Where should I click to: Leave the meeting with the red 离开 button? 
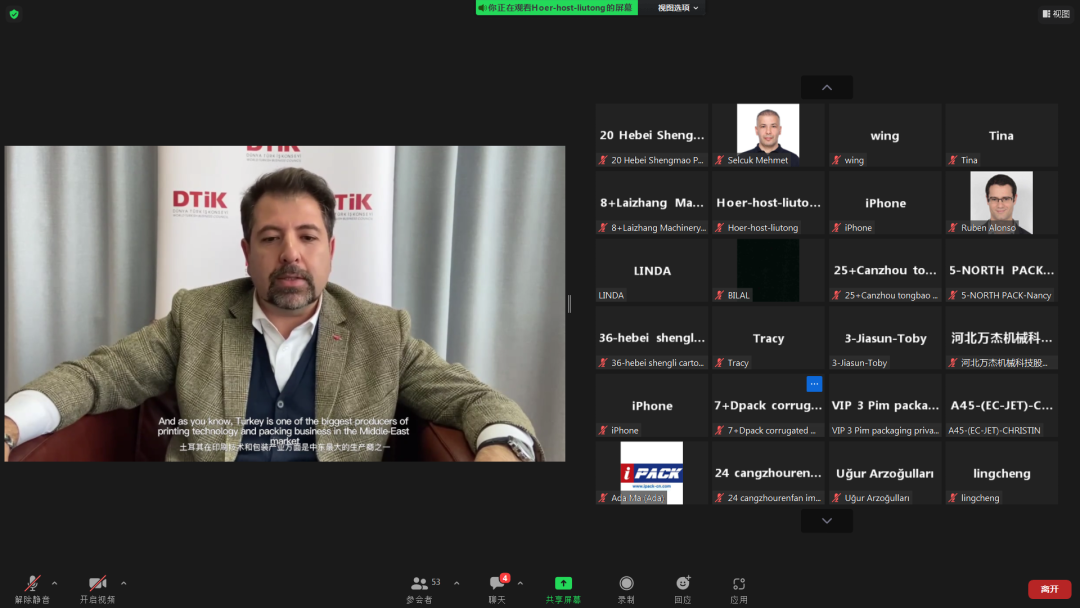coord(1049,589)
